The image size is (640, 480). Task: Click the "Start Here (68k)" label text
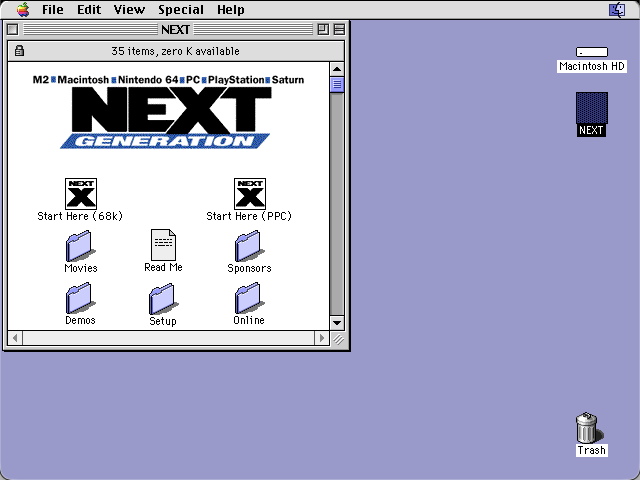point(80,216)
